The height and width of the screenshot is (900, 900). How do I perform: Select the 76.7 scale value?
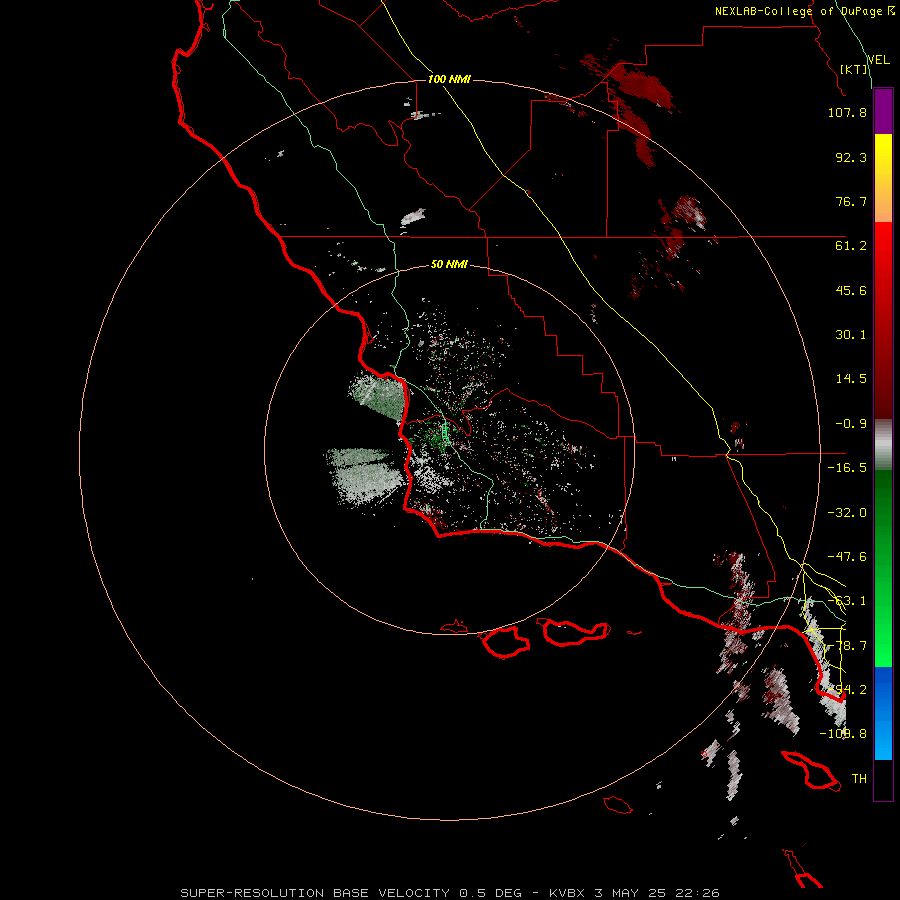pyautogui.click(x=851, y=201)
